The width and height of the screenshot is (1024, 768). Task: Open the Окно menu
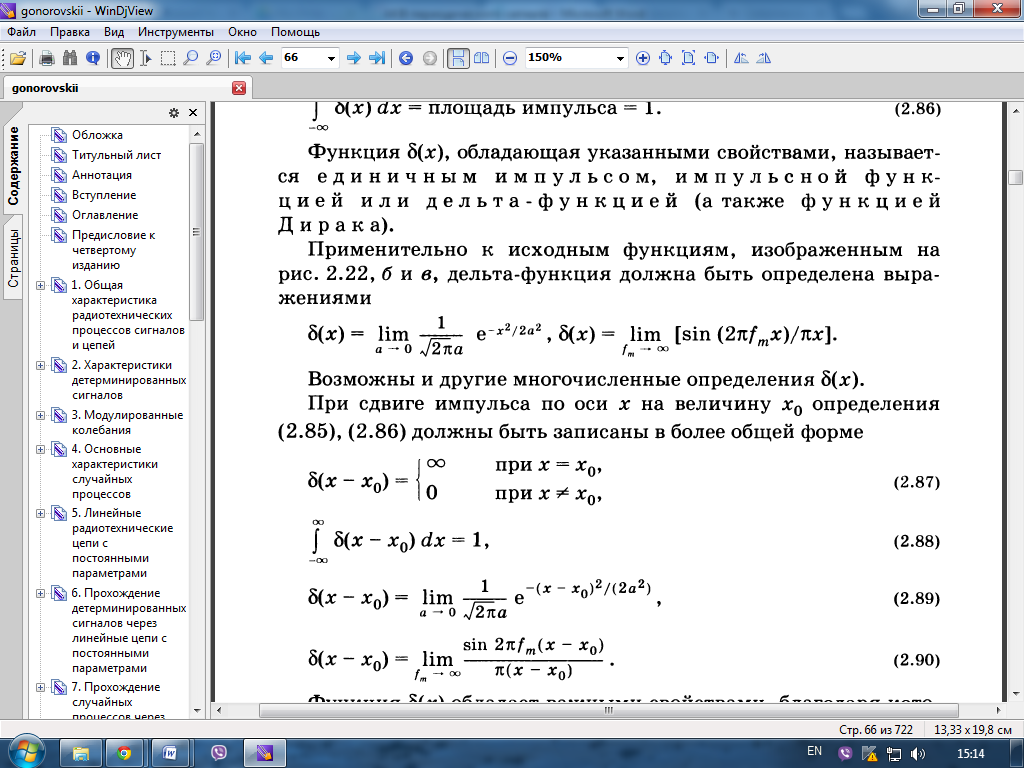point(242,32)
